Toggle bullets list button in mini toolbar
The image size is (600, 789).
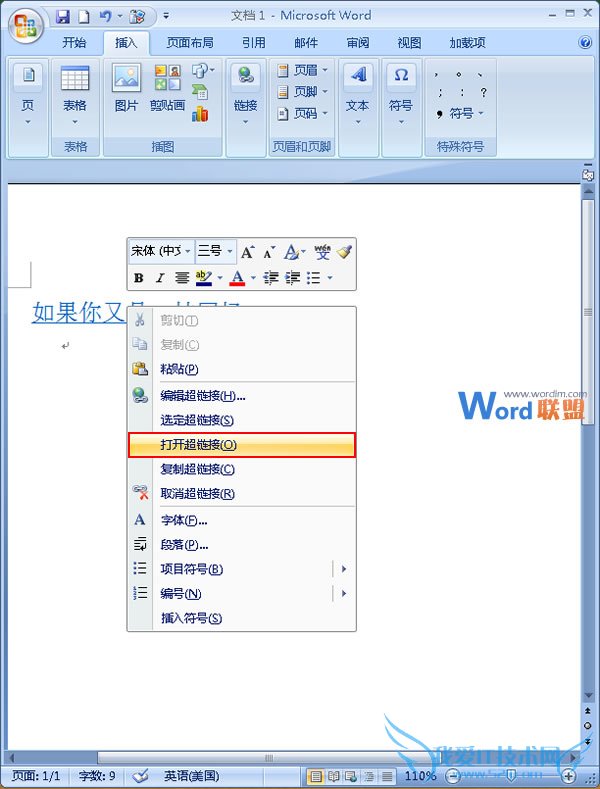click(x=314, y=277)
